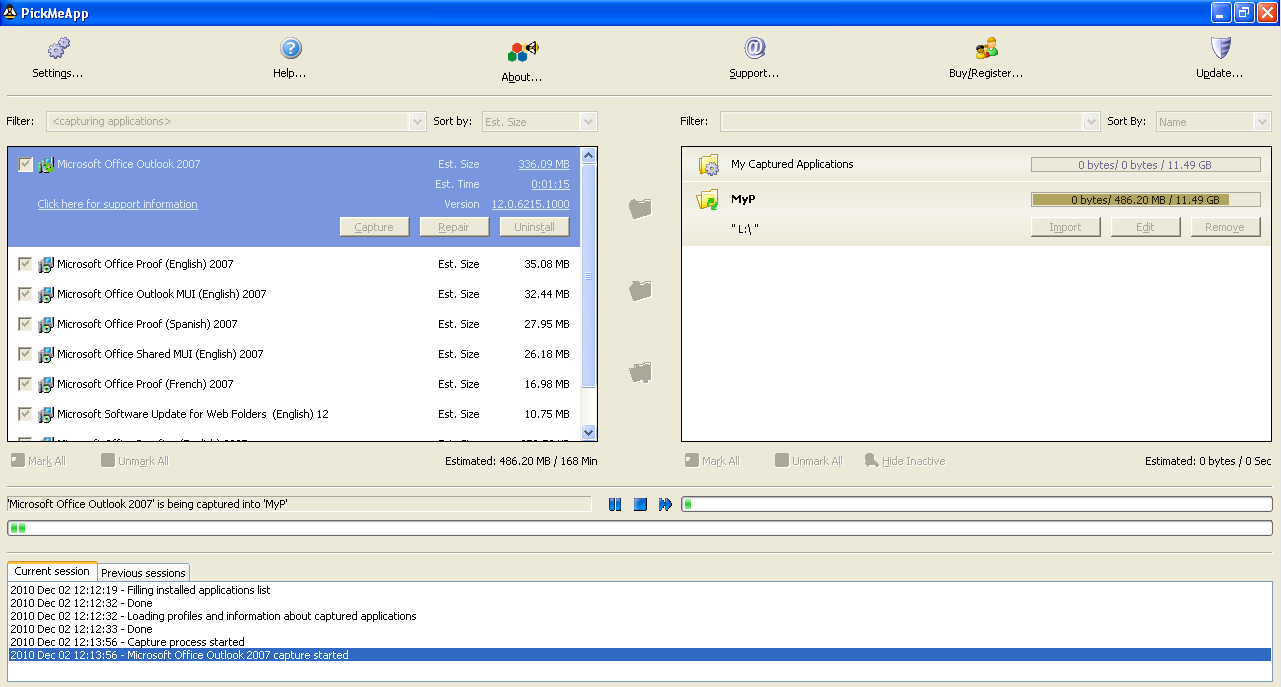Toggle checkbox for Software Update for Web Folders

(25, 414)
